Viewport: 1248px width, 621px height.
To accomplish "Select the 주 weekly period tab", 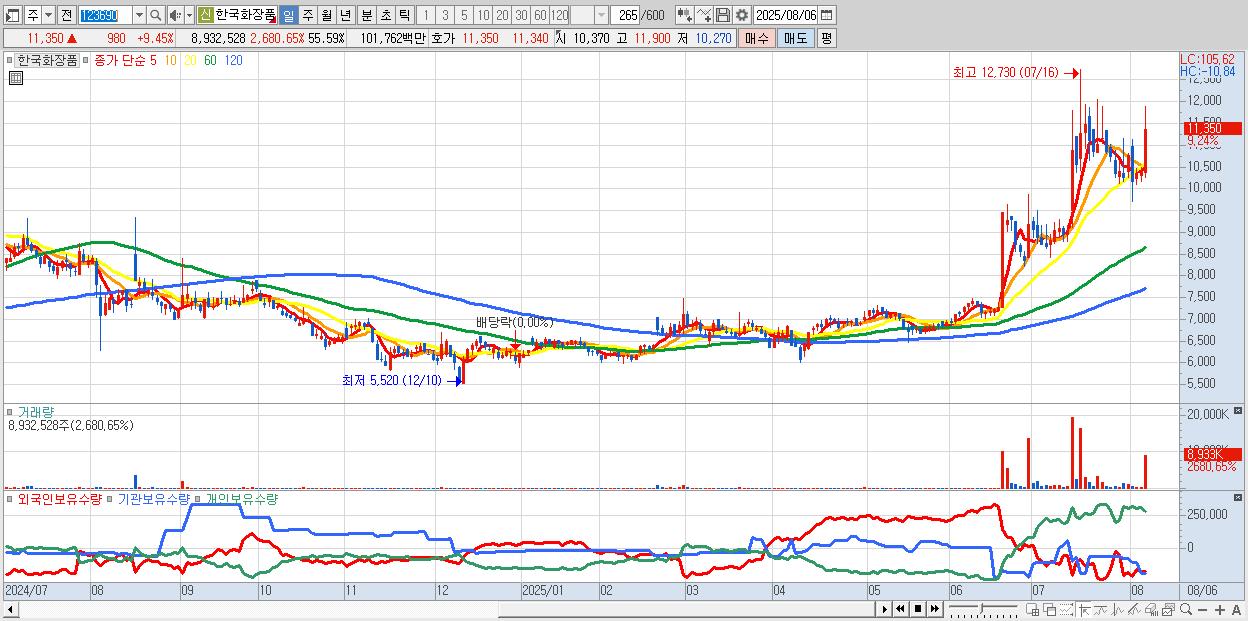I will [307, 15].
